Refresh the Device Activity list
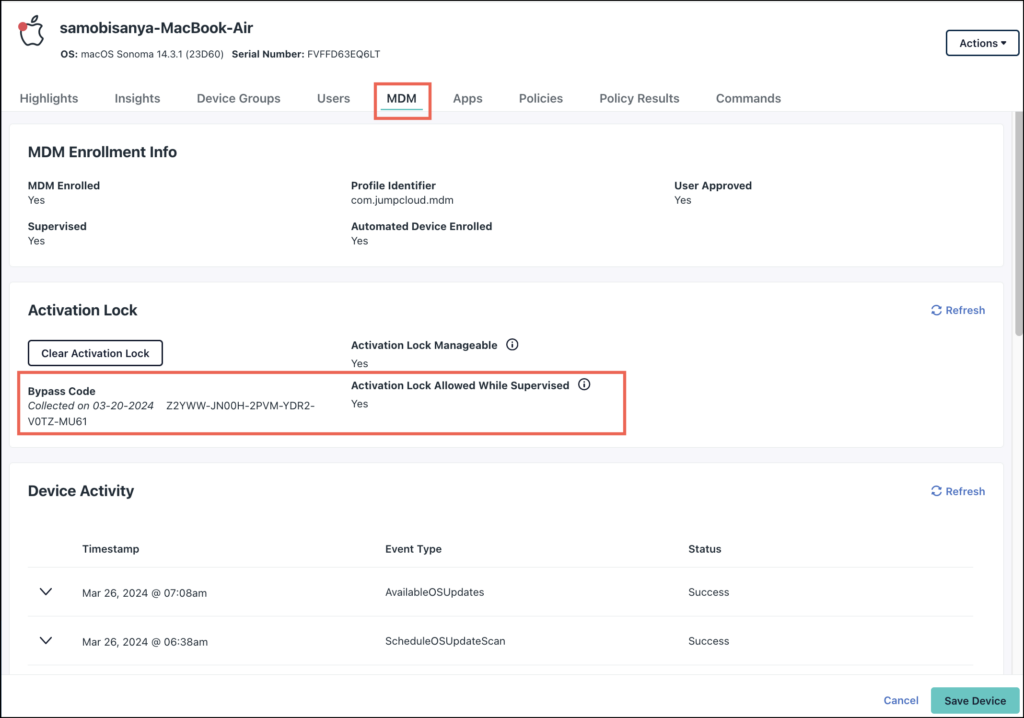The height and width of the screenshot is (718, 1024). [957, 491]
